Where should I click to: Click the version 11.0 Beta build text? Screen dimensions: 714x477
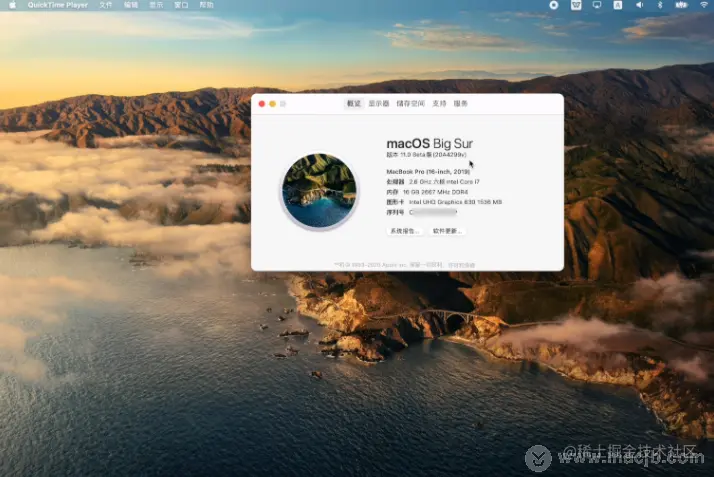(x=427, y=155)
